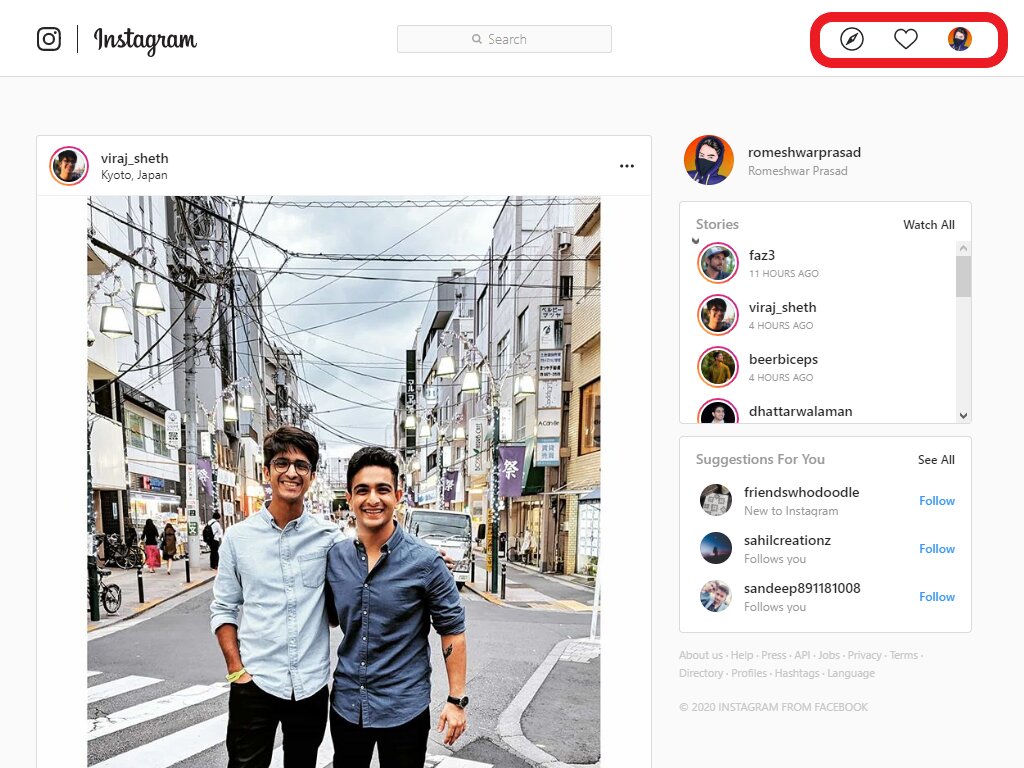Open the Jobs footer link
The image size is (1024, 768).
point(829,655)
